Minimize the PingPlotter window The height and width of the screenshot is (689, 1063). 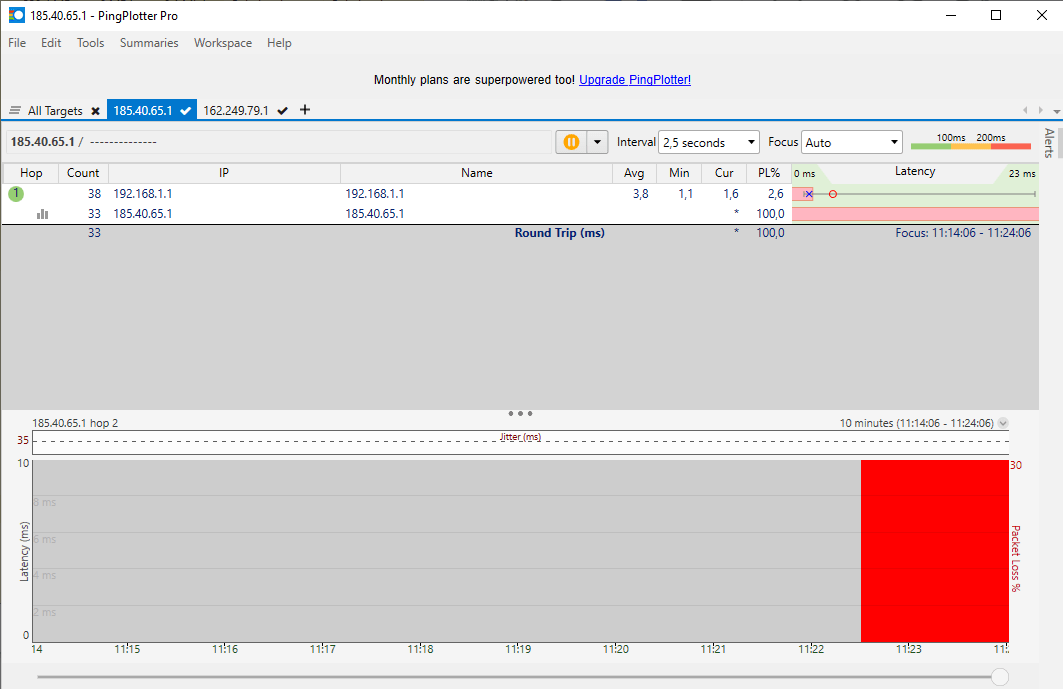pos(951,15)
